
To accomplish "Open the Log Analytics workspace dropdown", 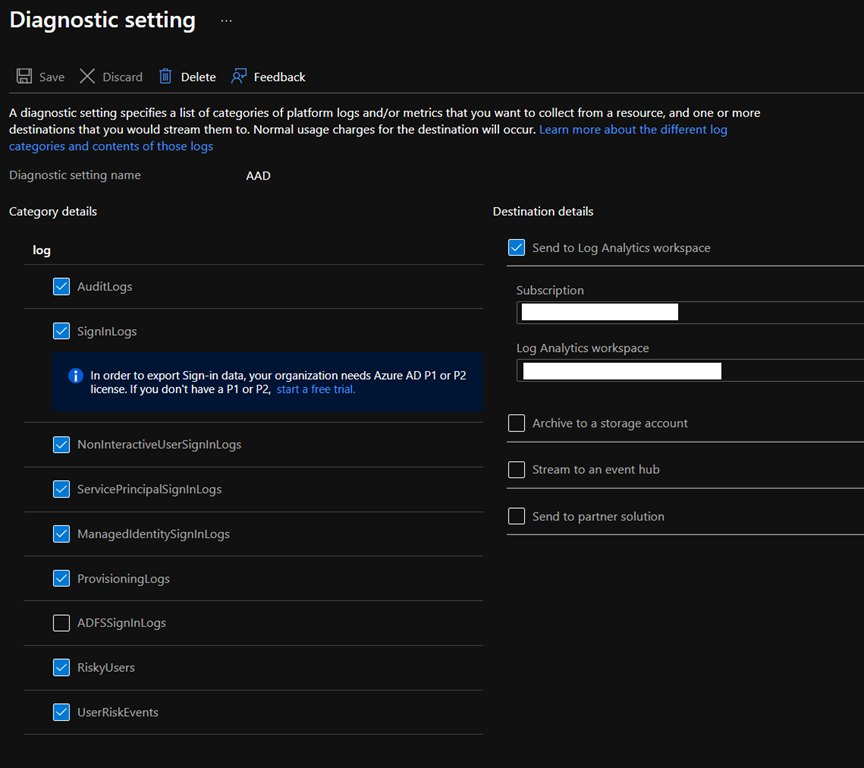I will tap(690, 372).
